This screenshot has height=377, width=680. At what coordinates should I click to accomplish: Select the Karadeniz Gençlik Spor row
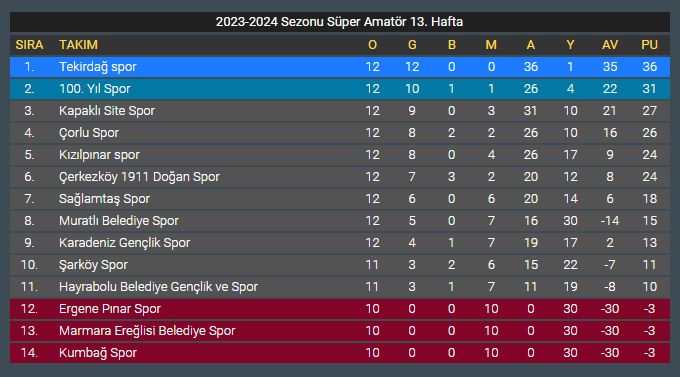[340, 243]
